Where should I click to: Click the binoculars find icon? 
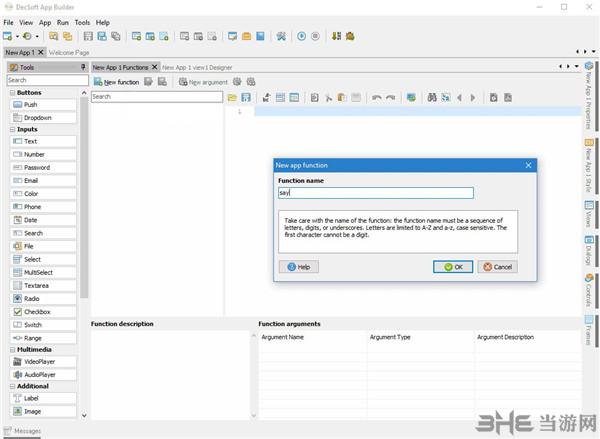(x=432, y=97)
